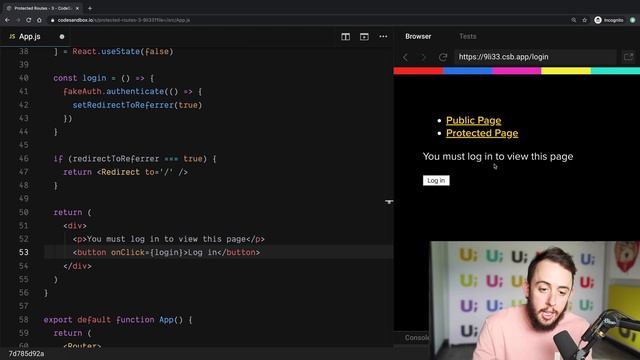Click the Redirect to='/' code line

click(x=126, y=172)
